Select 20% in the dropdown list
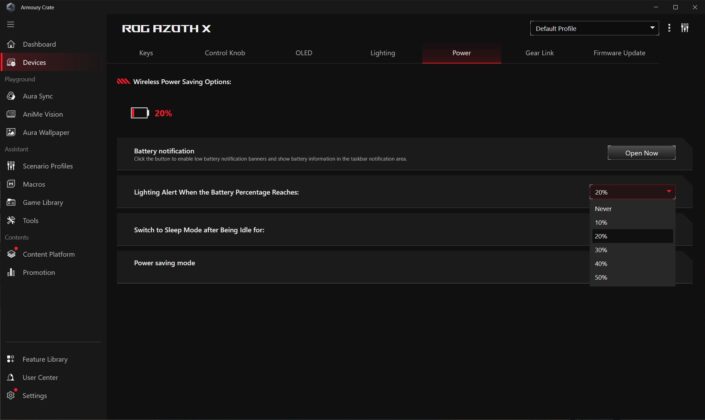The width and height of the screenshot is (705, 420). [x=632, y=236]
